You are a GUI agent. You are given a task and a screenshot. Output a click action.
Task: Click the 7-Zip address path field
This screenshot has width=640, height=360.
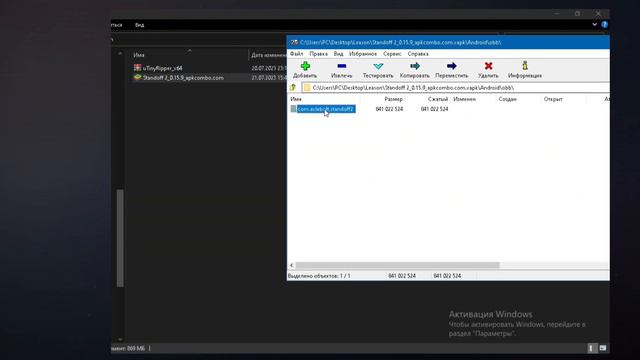pyautogui.click(x=456, y=87)
